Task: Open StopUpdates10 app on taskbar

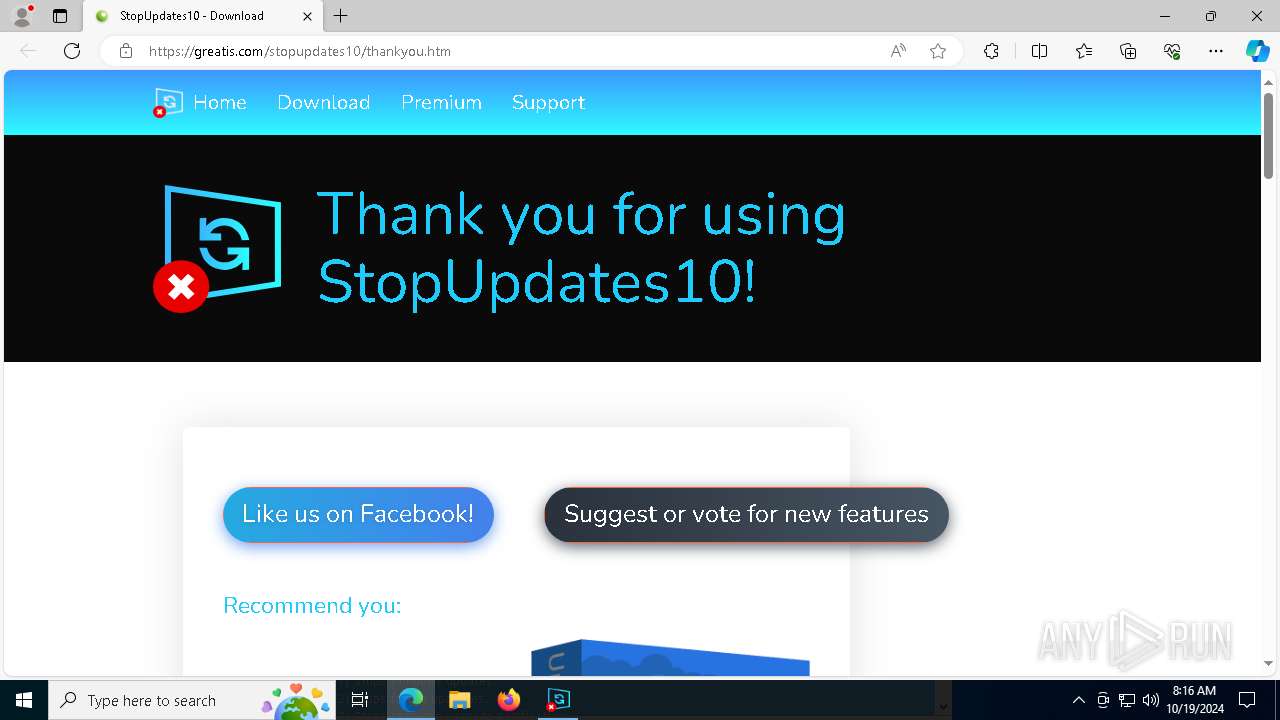Action: pos(558,700)
